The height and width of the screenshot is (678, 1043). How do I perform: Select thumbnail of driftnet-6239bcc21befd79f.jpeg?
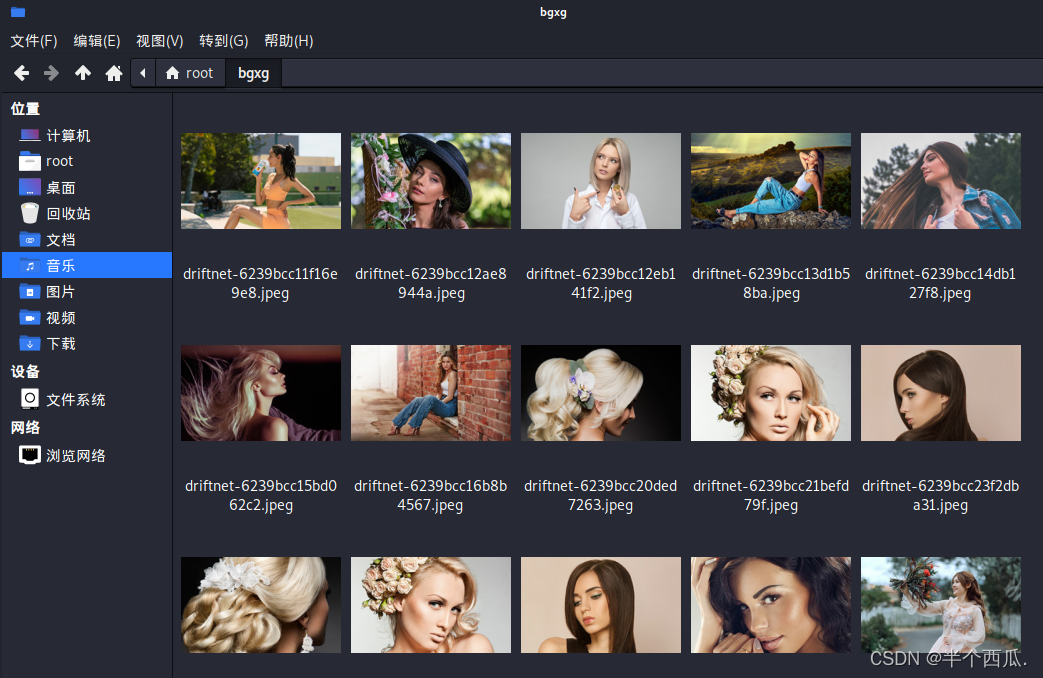point(771,393)
